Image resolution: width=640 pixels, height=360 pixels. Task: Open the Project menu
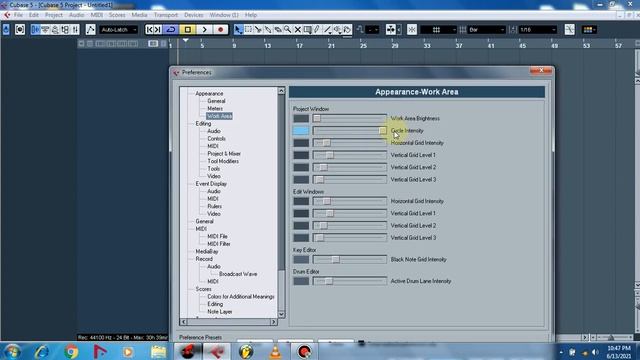tap(53, 15)
